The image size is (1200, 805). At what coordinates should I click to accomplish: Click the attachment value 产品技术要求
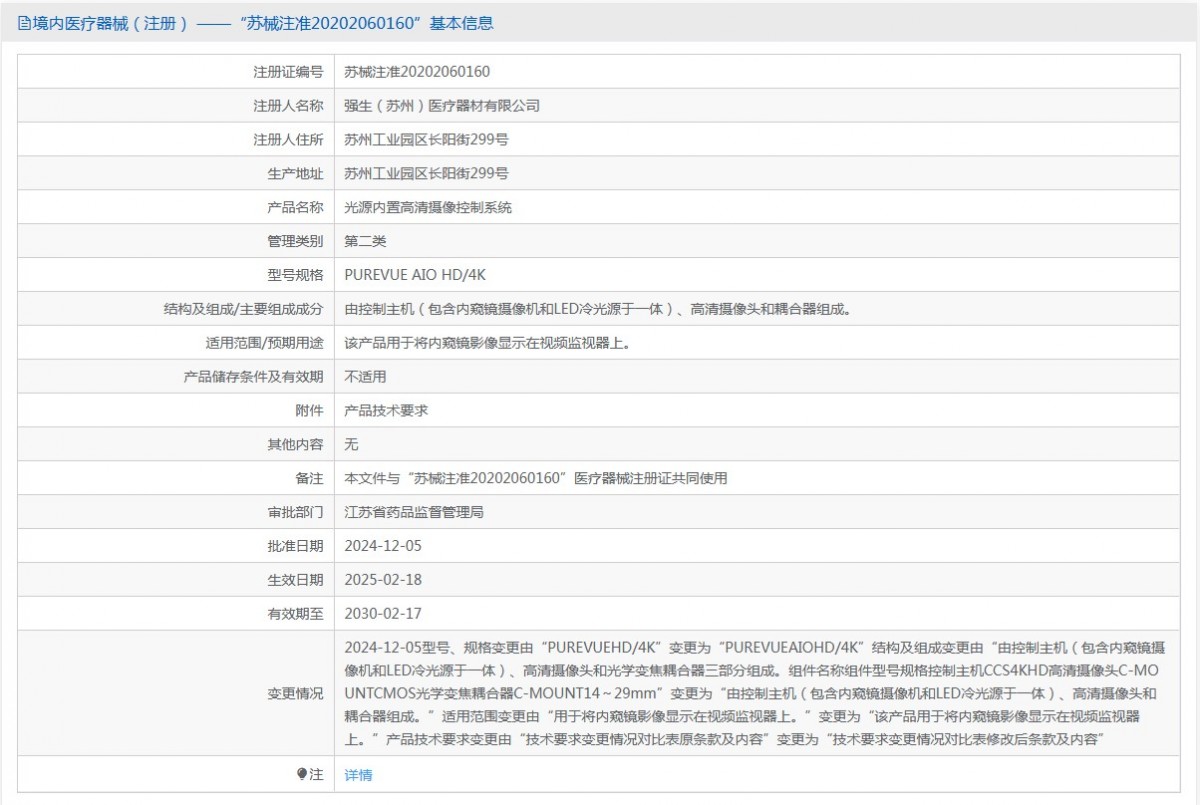386,411
